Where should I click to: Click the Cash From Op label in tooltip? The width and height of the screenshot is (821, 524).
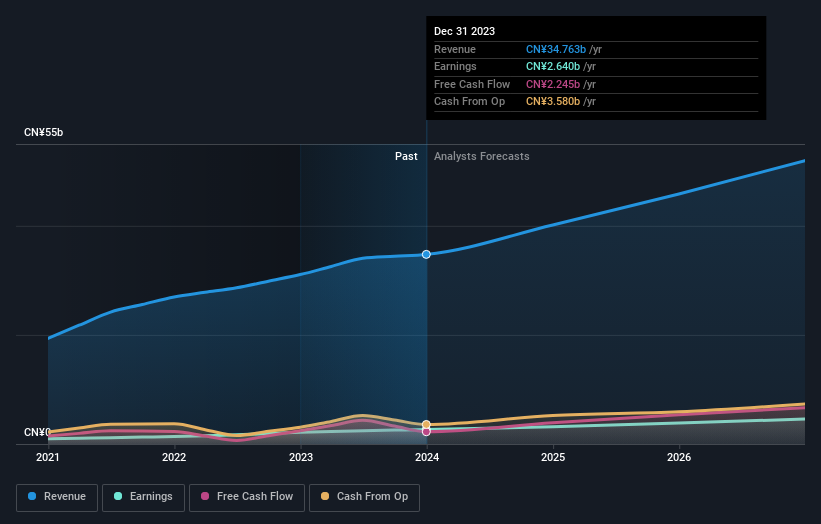(469, 102)
